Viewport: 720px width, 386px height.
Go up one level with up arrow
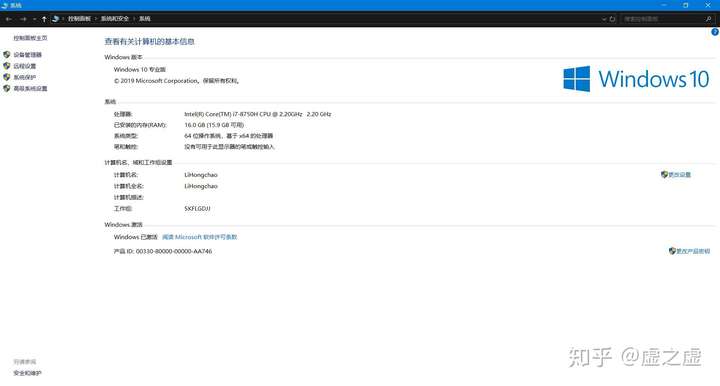[44, 19]
